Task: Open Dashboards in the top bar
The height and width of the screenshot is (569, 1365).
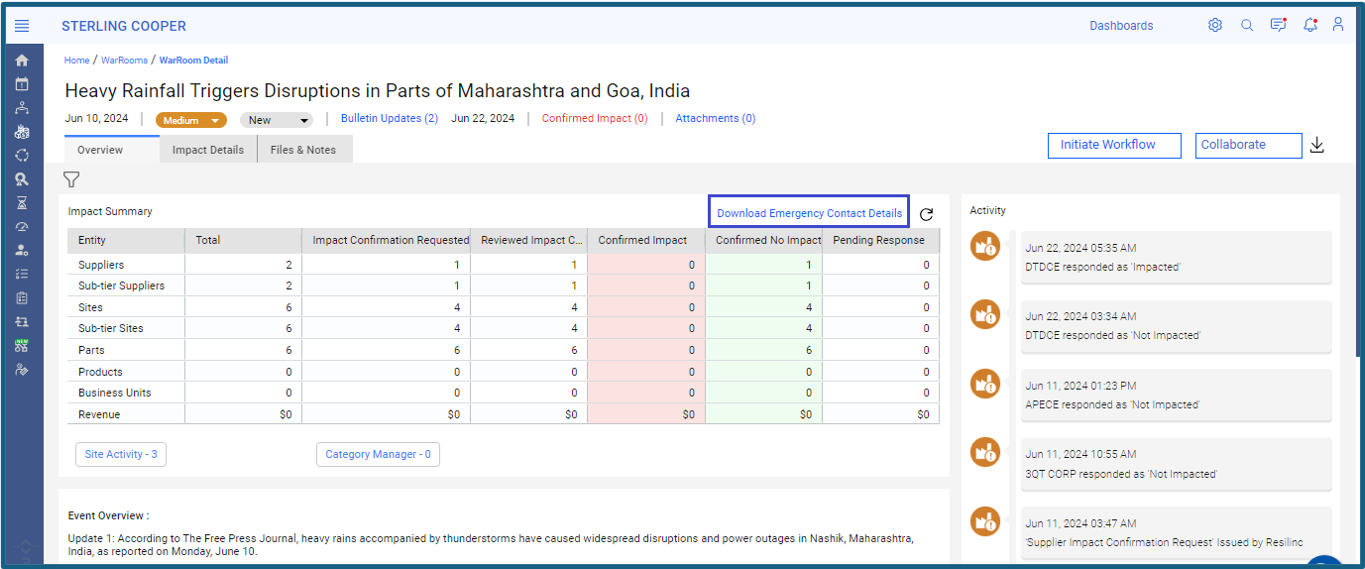Action: tap(1121, 26)
